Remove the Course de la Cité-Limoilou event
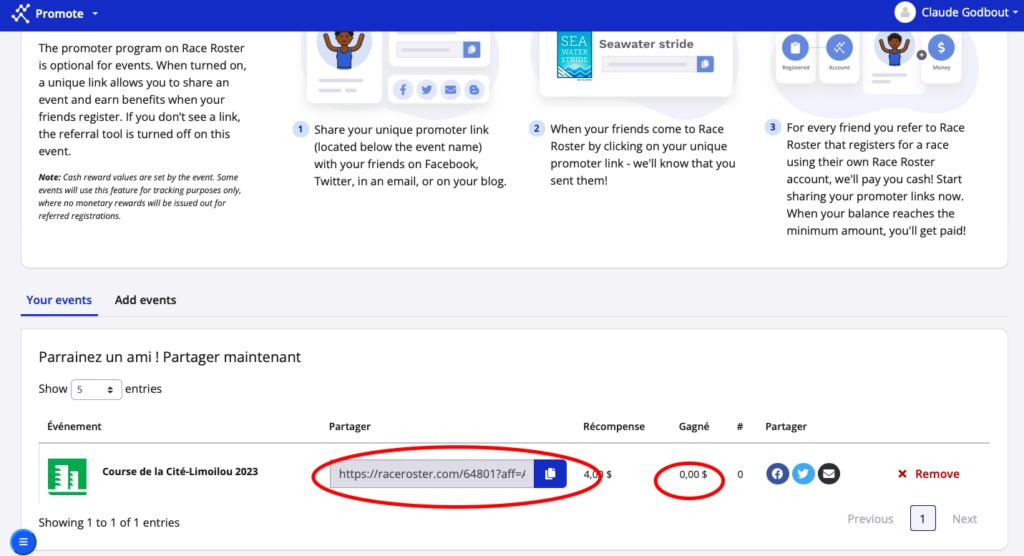 coord(928,474)
